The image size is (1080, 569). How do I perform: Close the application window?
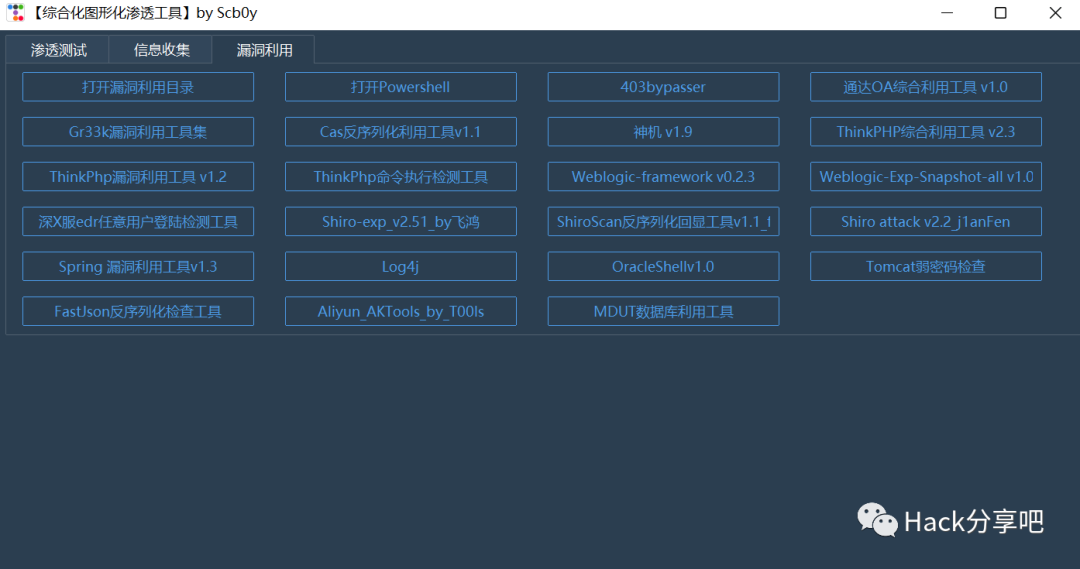pyautogui.click(x=1055, y=13)
